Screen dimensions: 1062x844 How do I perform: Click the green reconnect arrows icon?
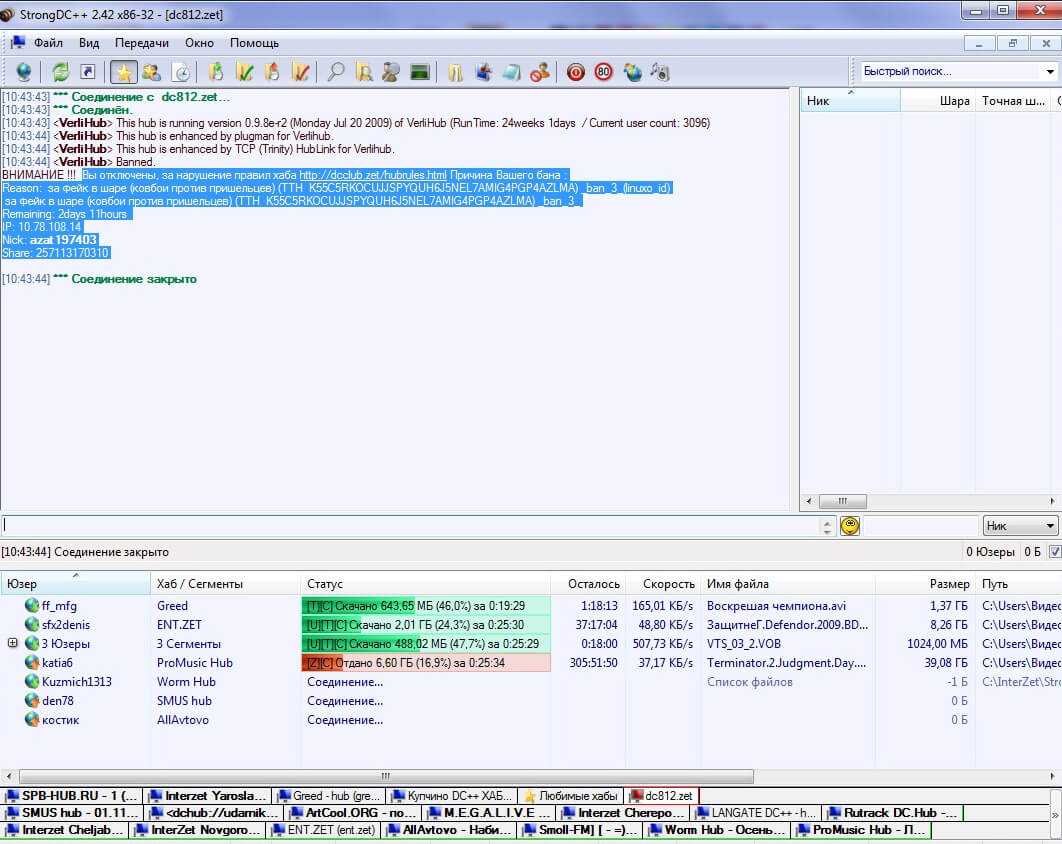[x=60, y=72]
